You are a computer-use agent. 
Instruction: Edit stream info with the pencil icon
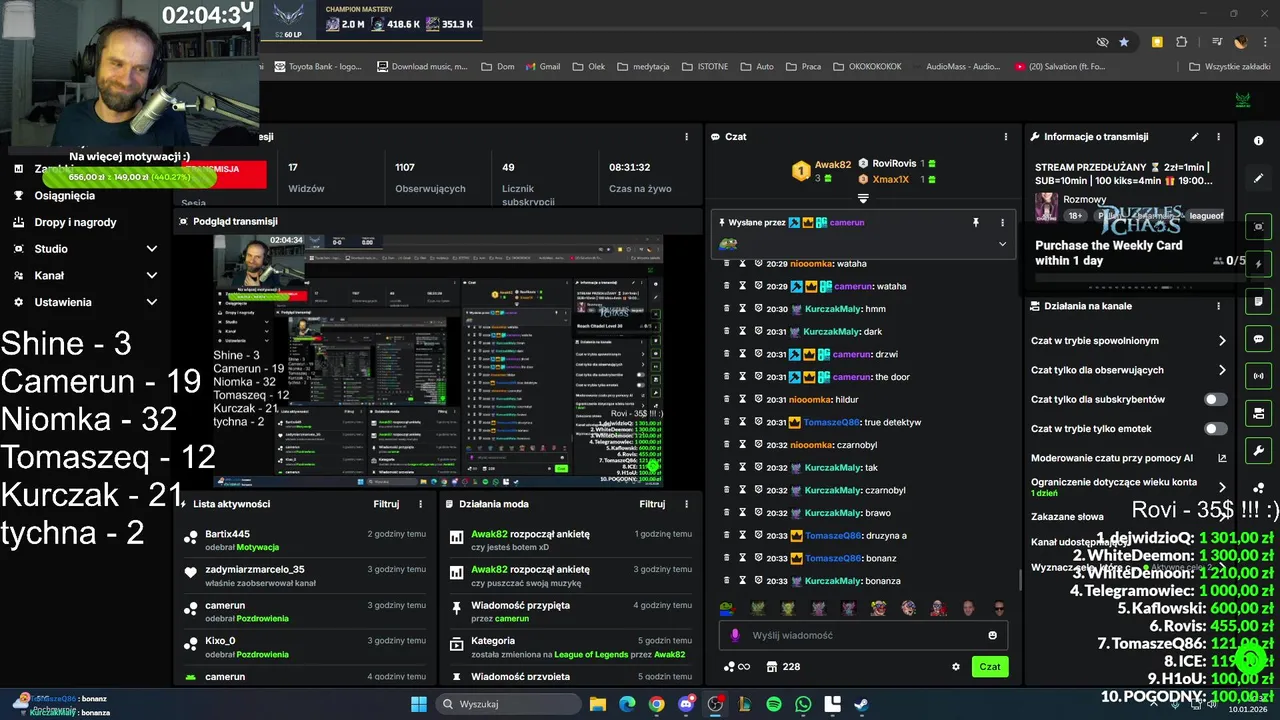1194,137
